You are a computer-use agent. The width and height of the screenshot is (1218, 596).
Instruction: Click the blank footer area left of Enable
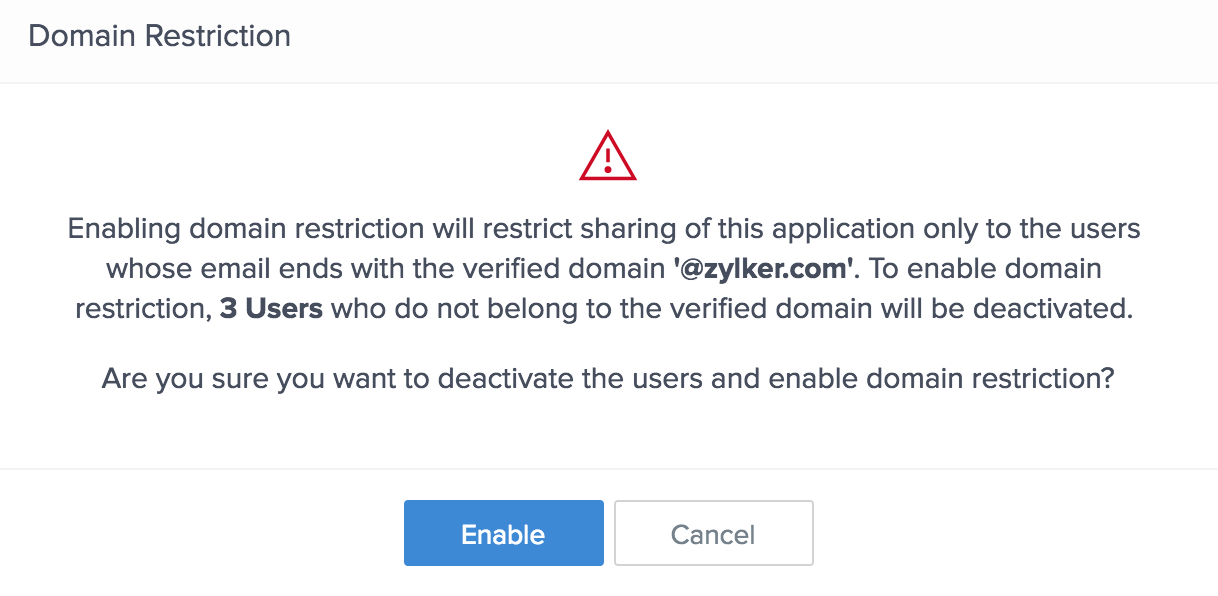200,534
